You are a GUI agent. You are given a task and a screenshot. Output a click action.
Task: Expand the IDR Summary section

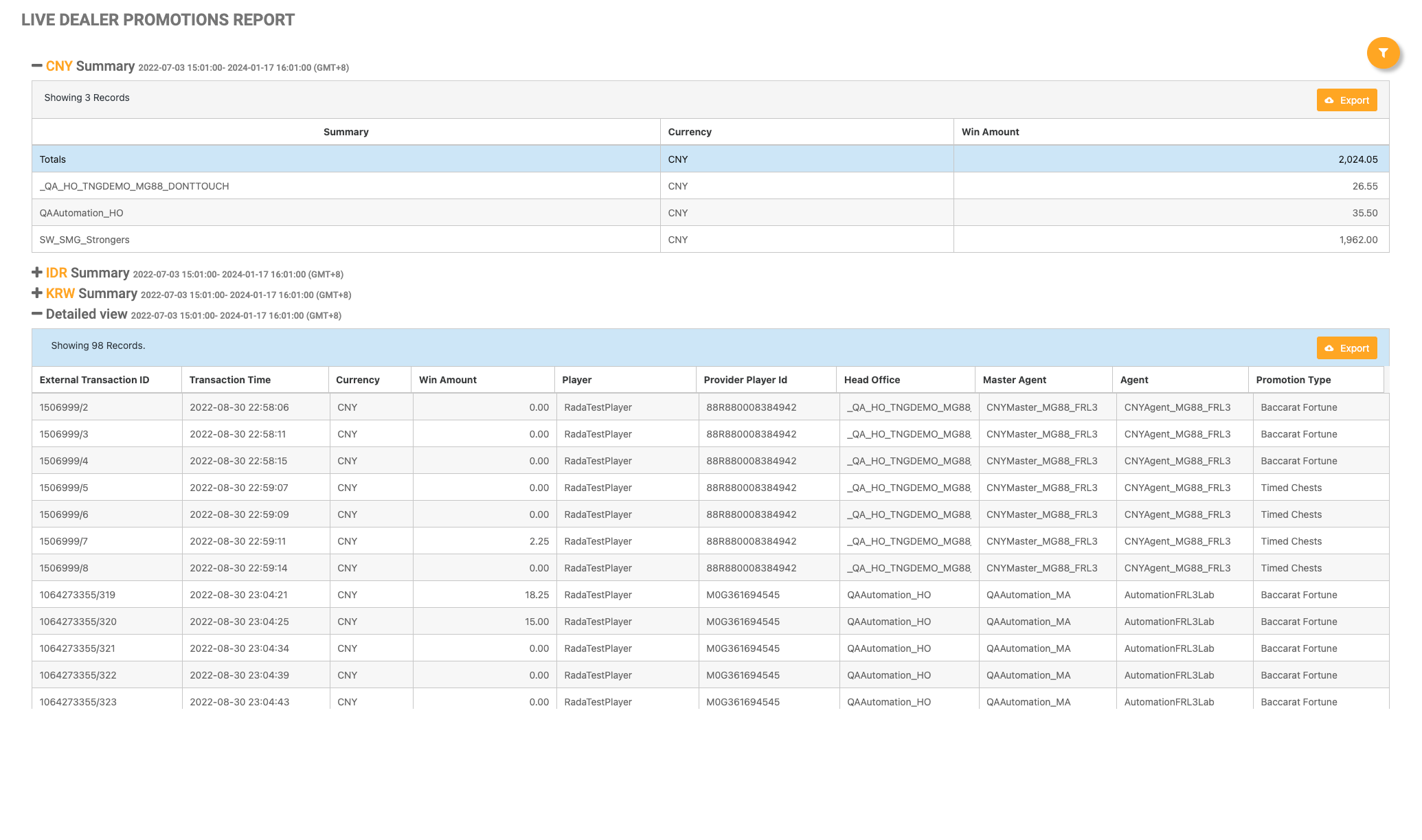coord(37,273)
